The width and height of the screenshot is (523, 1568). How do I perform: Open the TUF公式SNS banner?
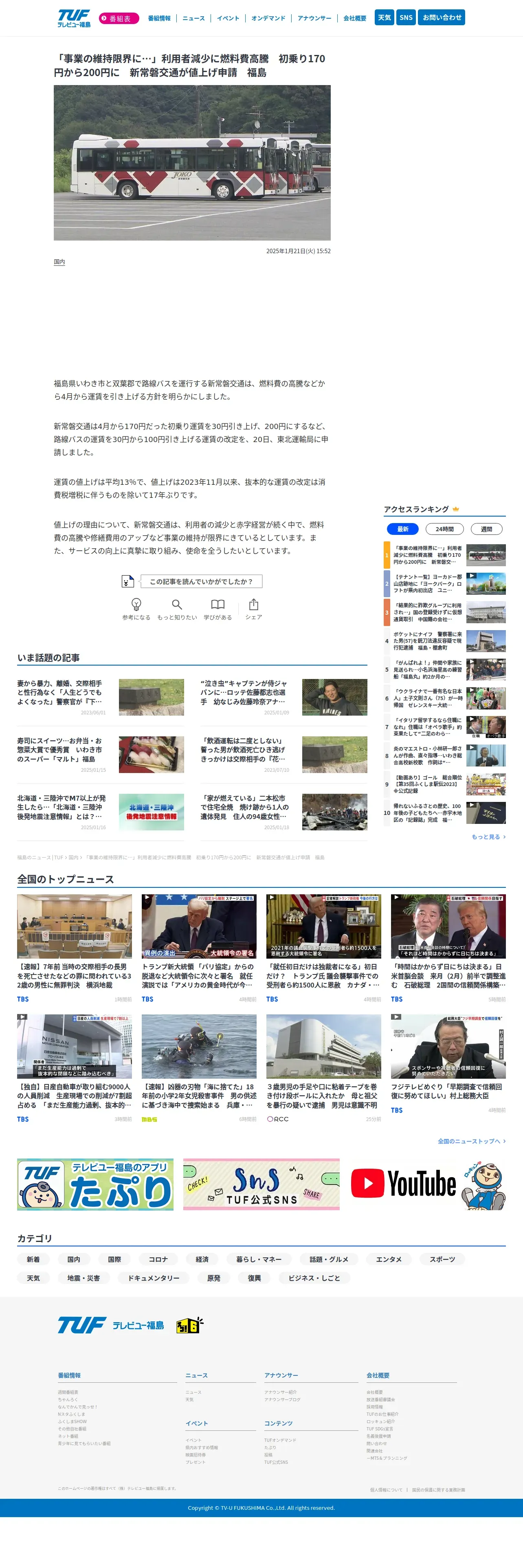[x=261, y=1184]
